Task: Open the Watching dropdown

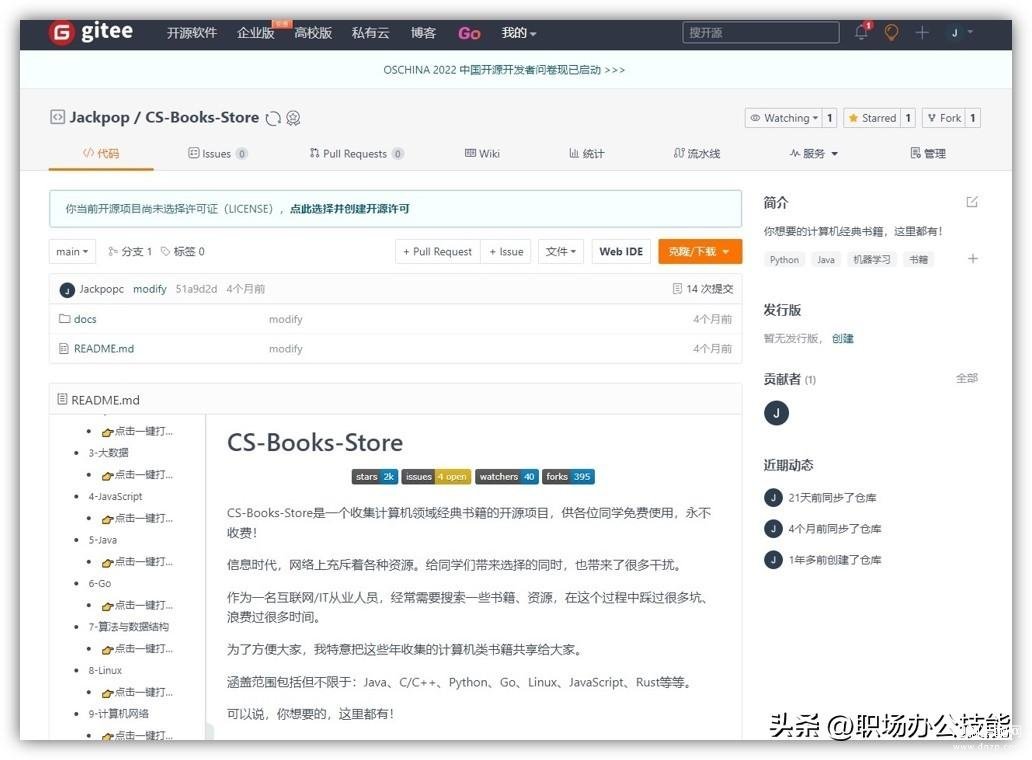Action: tap(784, 118)
